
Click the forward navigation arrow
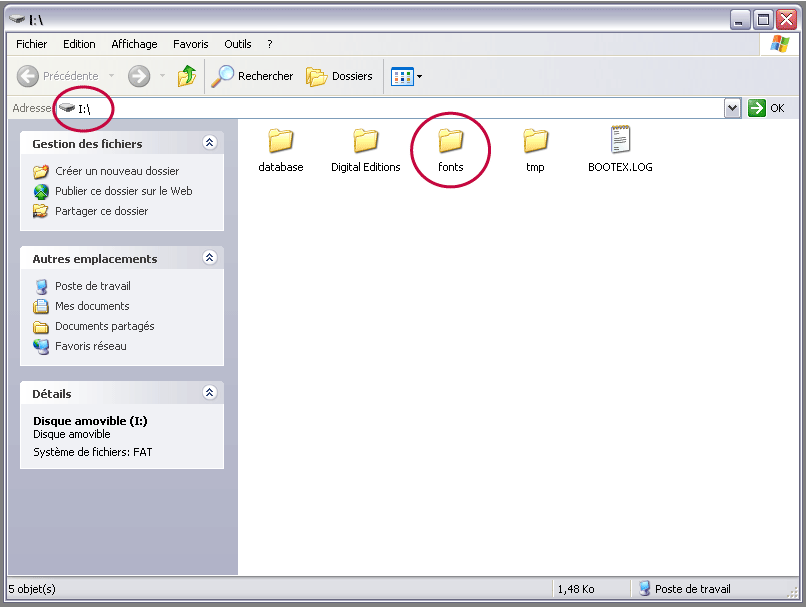click(139, 76)
